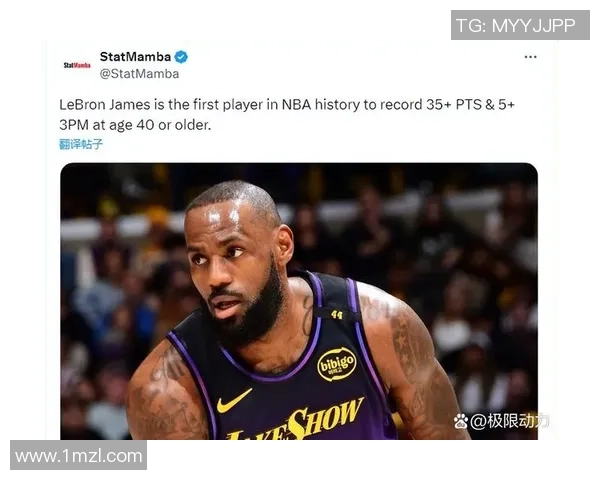Click the line '3PM at age 40 or older.'

[x=135, y=125]
